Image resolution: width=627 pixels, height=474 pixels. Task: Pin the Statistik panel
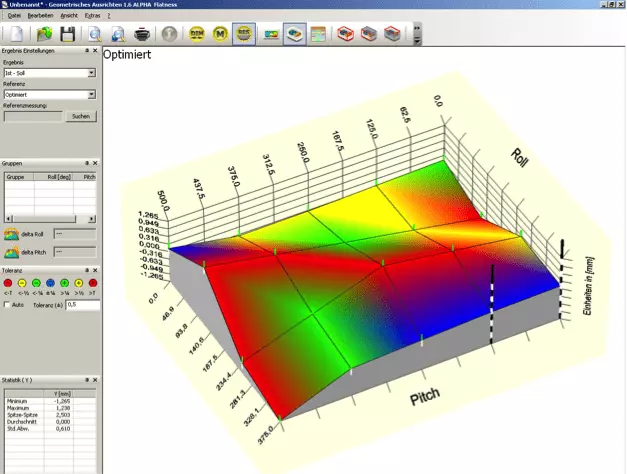(x=87, y=380)
